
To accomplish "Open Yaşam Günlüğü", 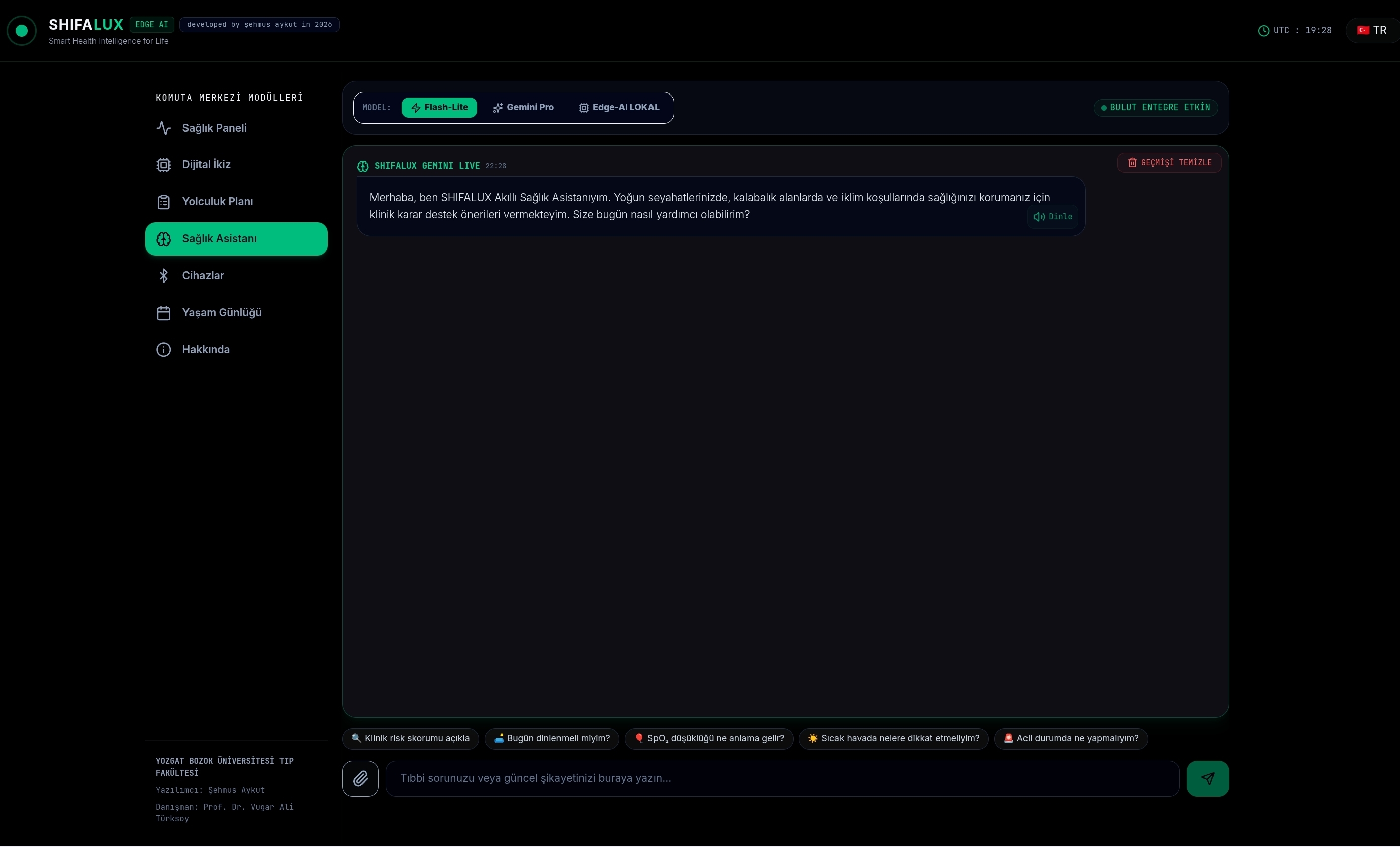I will click(x=236, y=313).
